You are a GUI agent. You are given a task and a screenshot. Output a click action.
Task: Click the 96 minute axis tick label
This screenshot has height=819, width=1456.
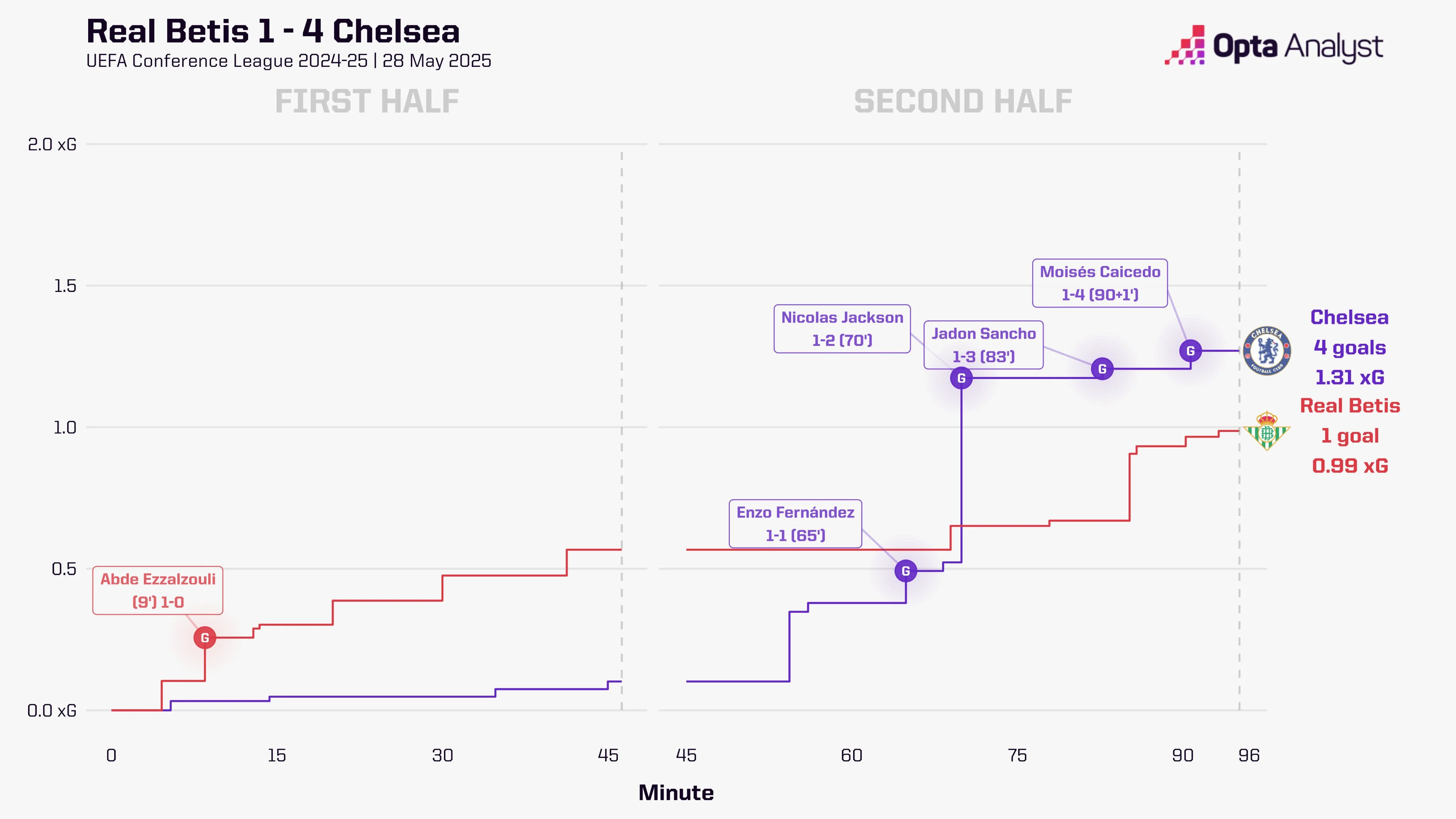click(1248, 755)
